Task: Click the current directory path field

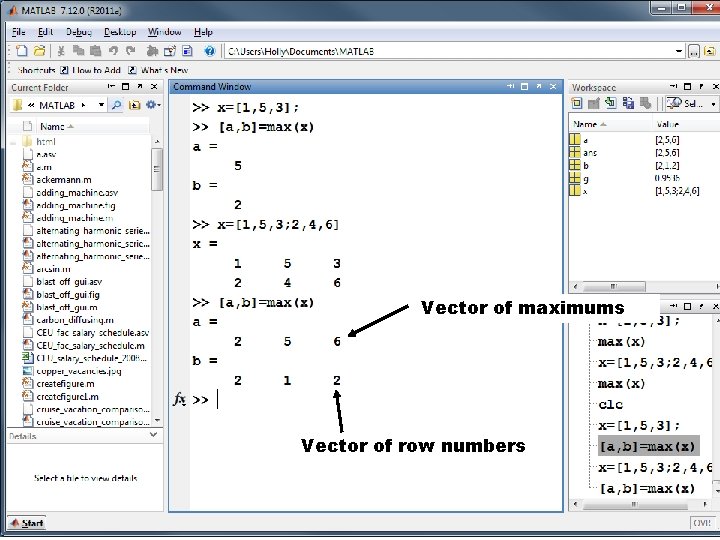Action: pos(450,51)
